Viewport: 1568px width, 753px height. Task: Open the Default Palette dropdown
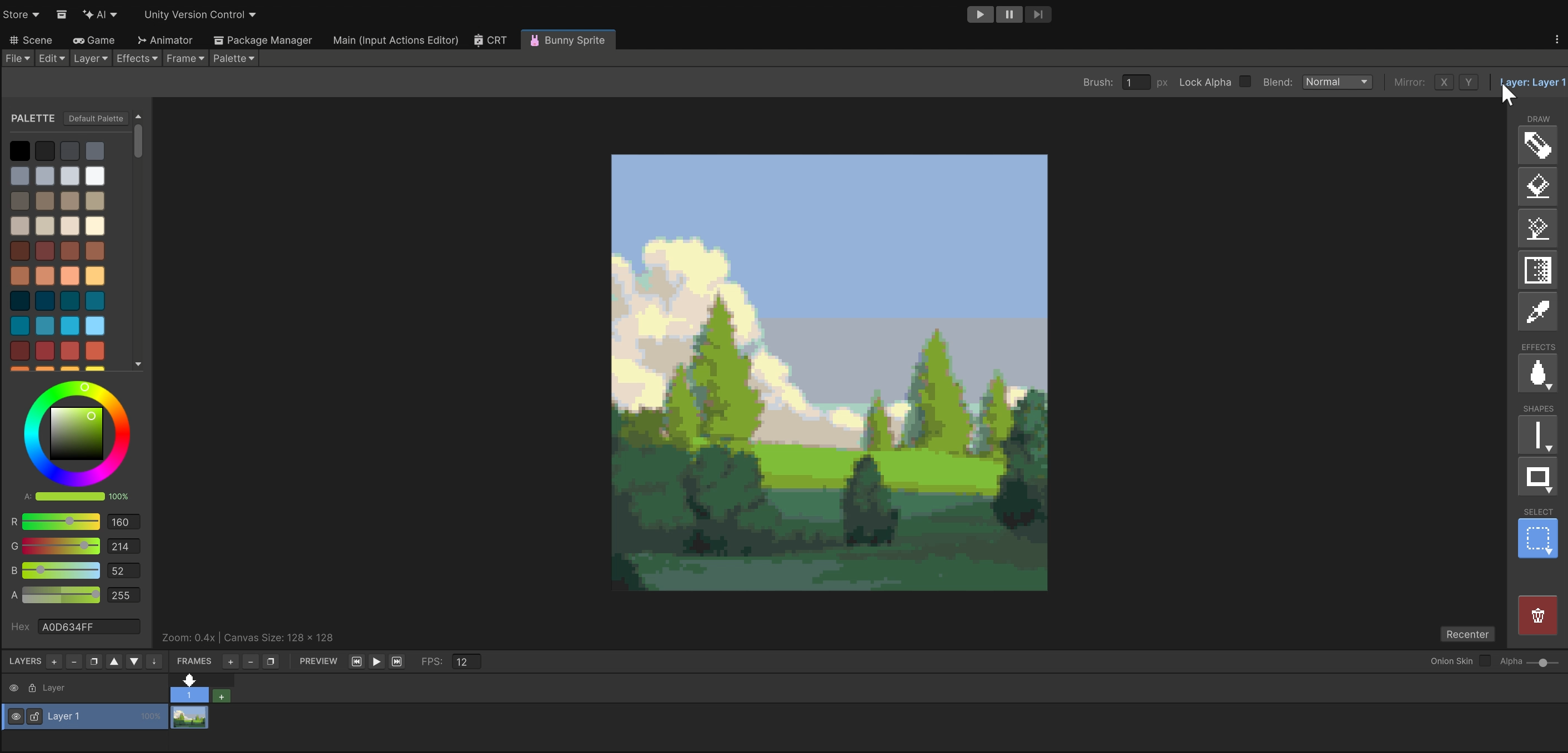96,119
